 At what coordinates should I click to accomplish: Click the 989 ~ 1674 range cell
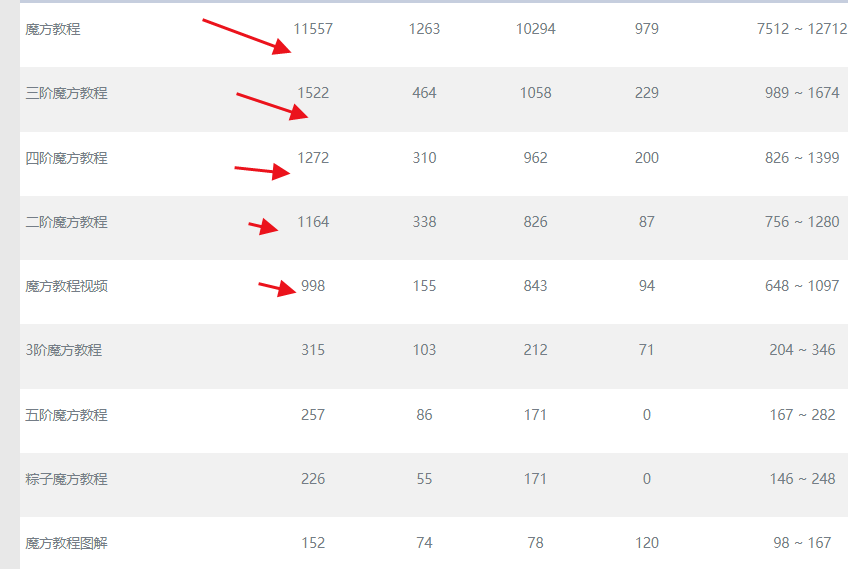(x=802, y=93)
